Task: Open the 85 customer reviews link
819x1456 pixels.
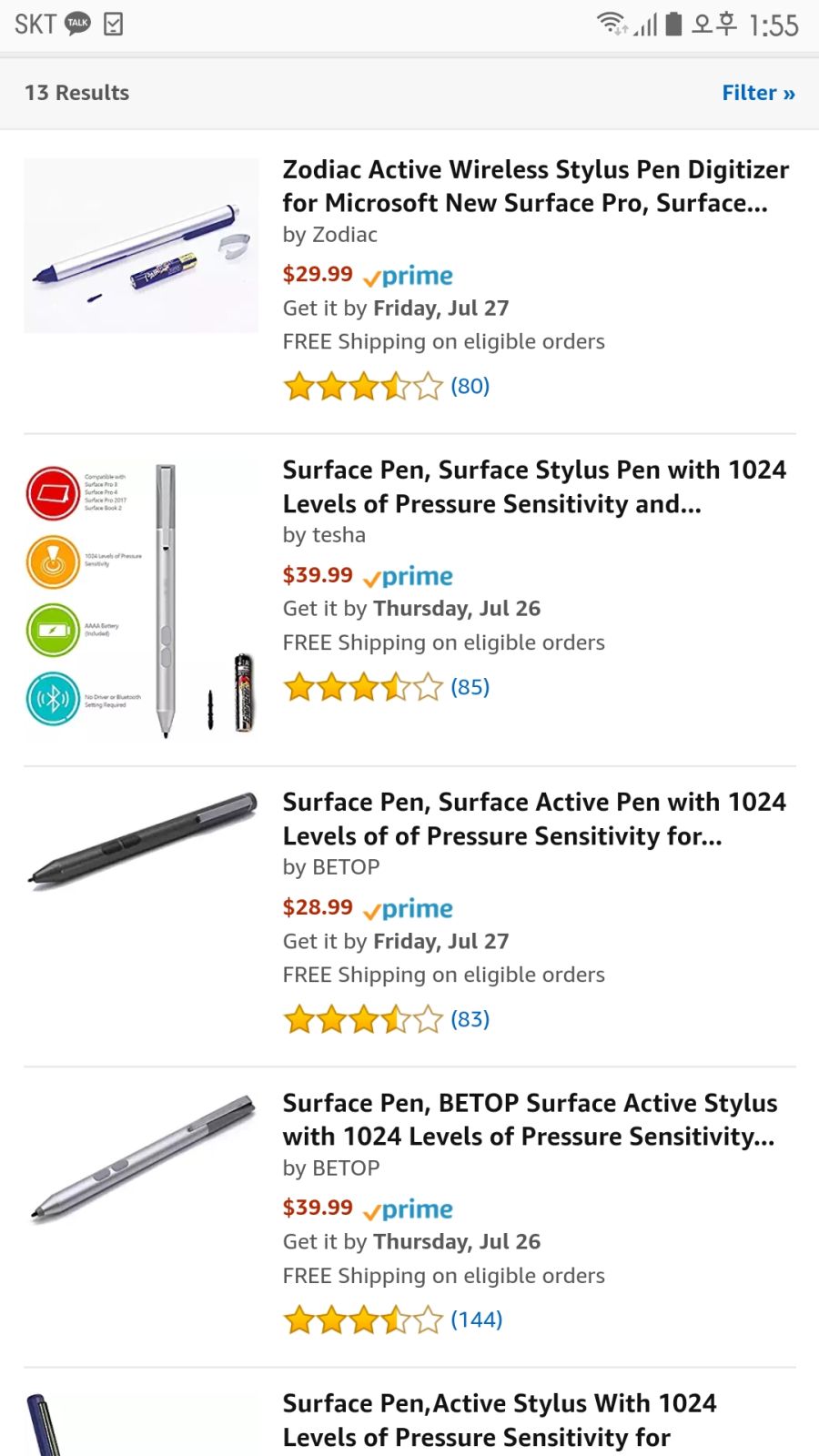Action: tap(470, 687)
